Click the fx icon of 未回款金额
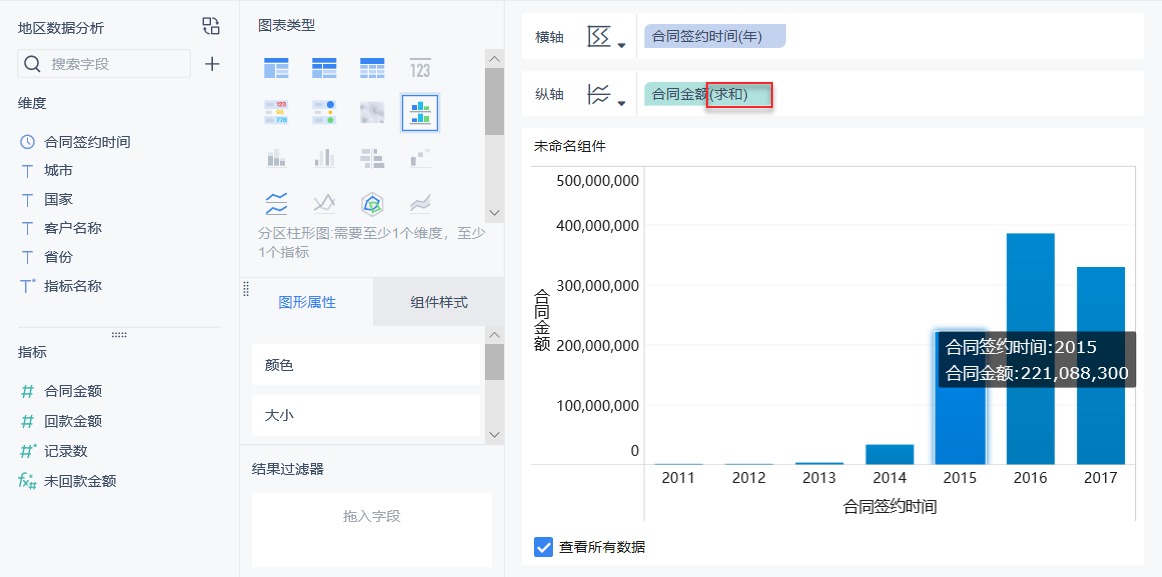Screen dimensions: 1162x577 tap(27, 481)
